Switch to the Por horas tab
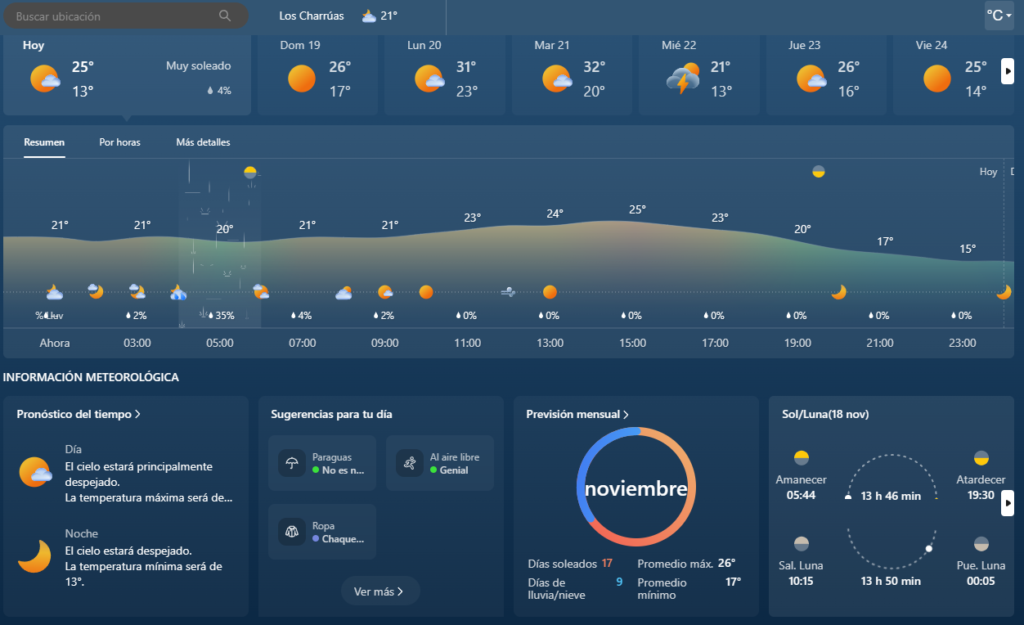The width and height of the screenshot is (1024, 625). coord(120,142)
